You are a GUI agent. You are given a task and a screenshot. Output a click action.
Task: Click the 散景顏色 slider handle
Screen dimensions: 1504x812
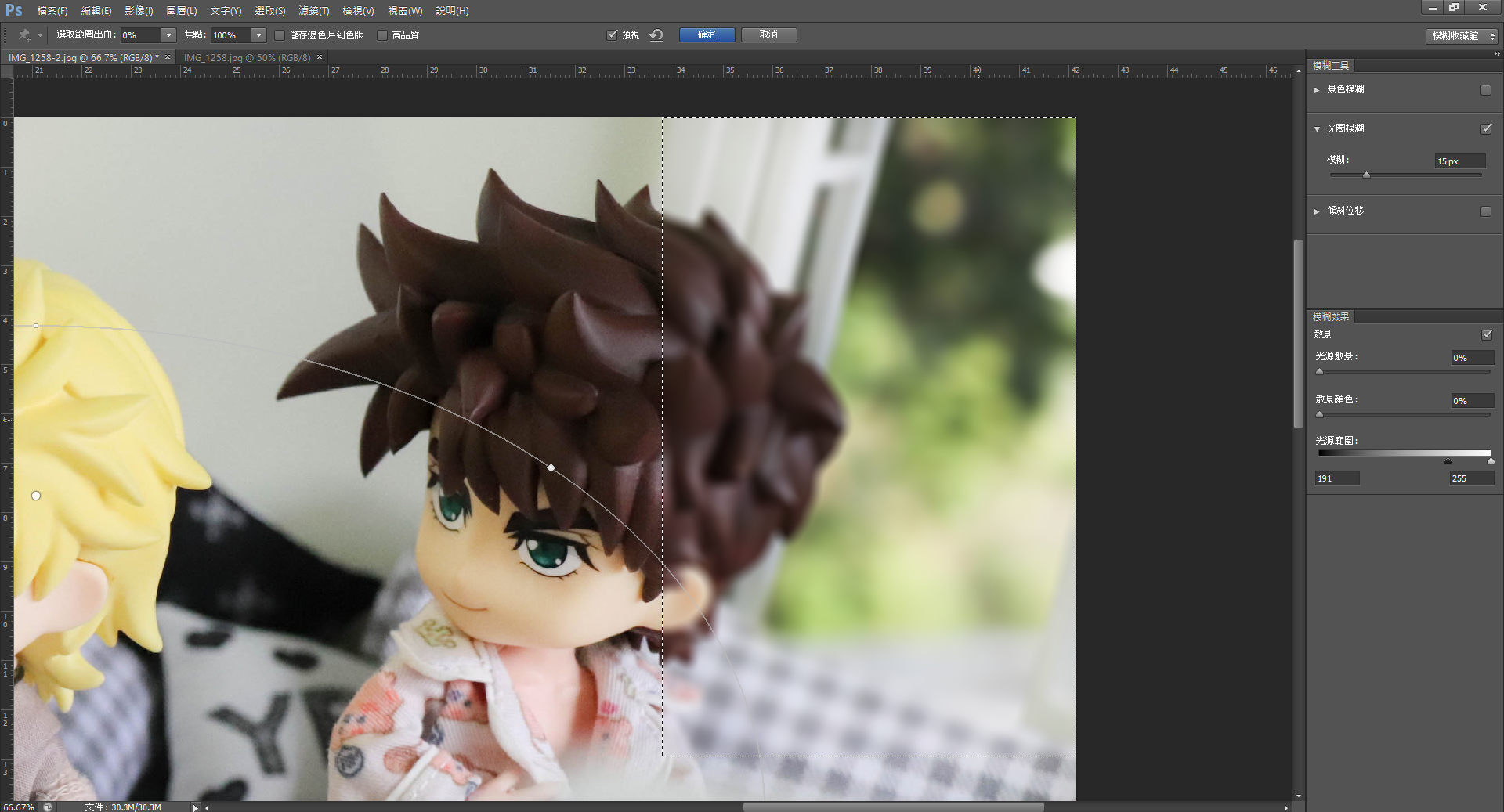coord(1320,415)
